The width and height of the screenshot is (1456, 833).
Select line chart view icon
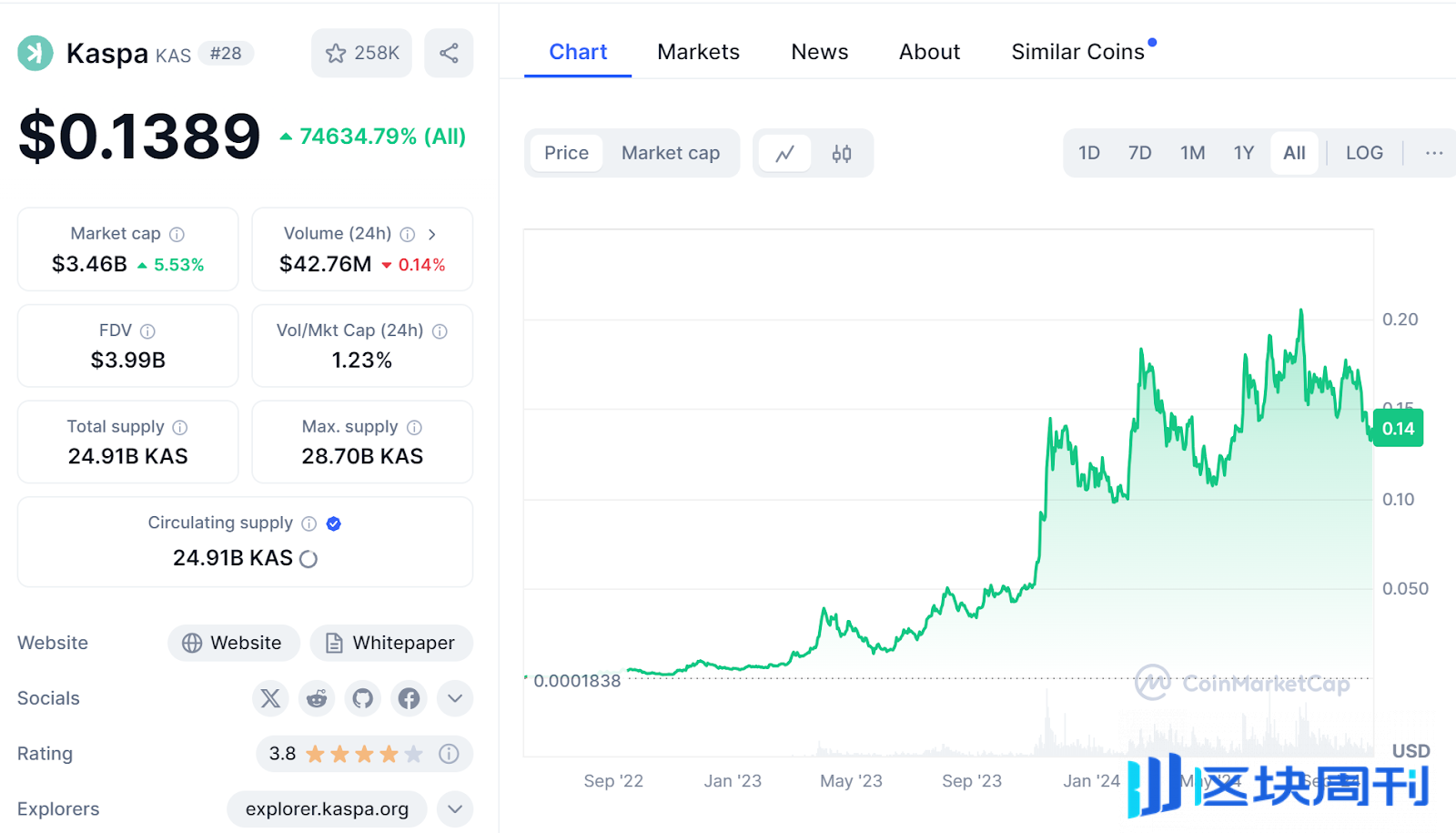click(785, 154)
